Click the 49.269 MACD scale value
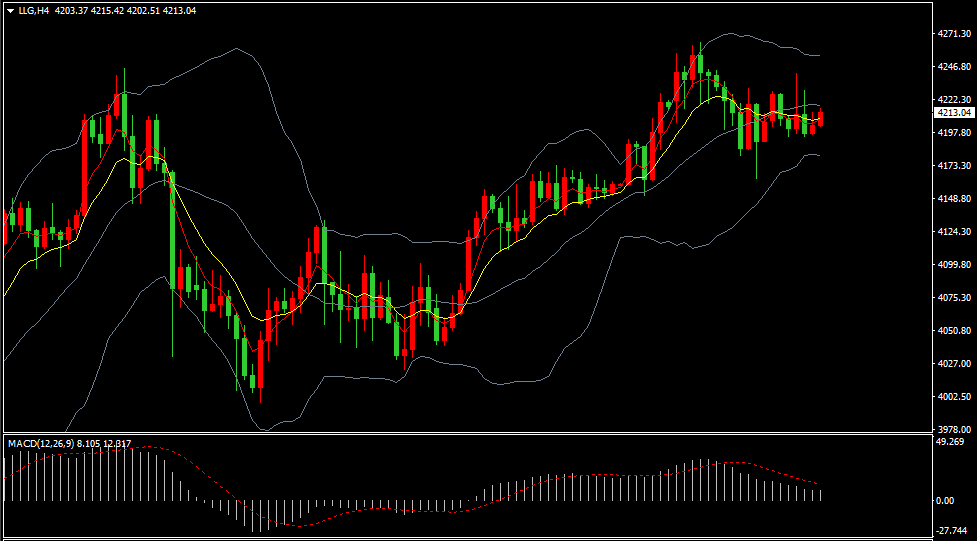 pyautogui.click(x=950, y=441)
